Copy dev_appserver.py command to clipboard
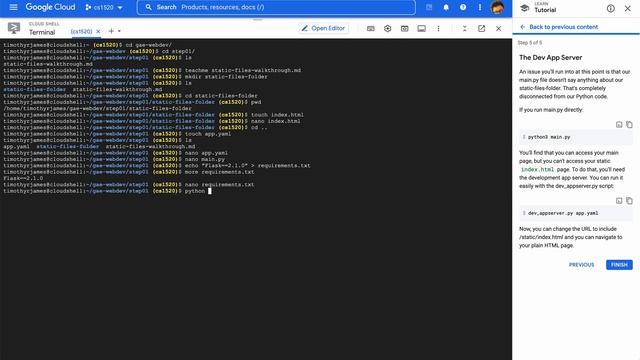The width and height of the screenshot is (640, 360). [x=629, y=200]
